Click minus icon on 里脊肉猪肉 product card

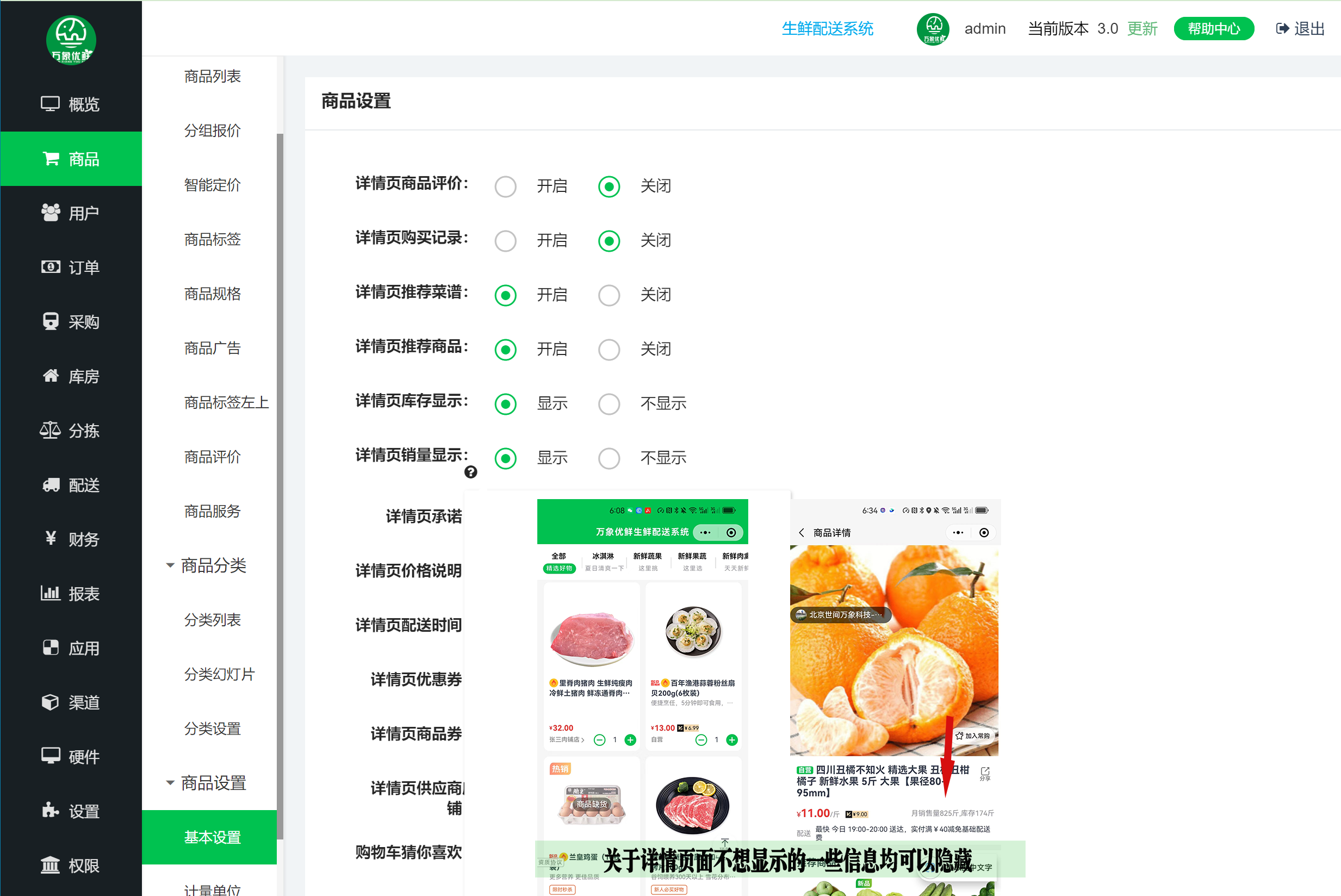599,740
